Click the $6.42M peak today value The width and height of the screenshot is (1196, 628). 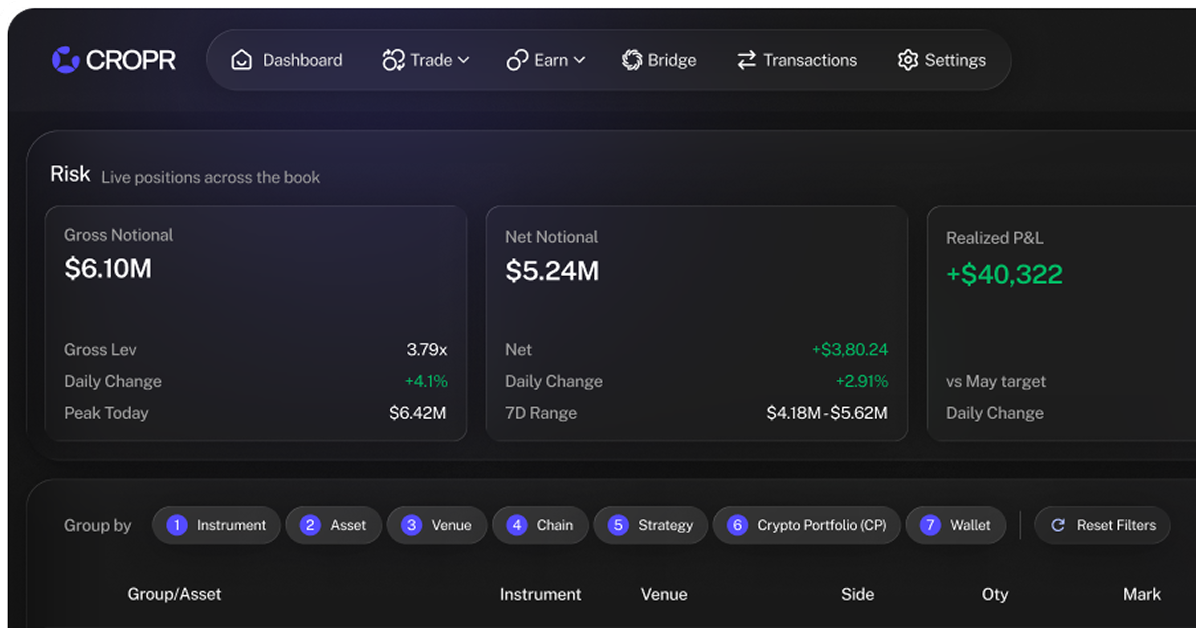pos(417,413)
